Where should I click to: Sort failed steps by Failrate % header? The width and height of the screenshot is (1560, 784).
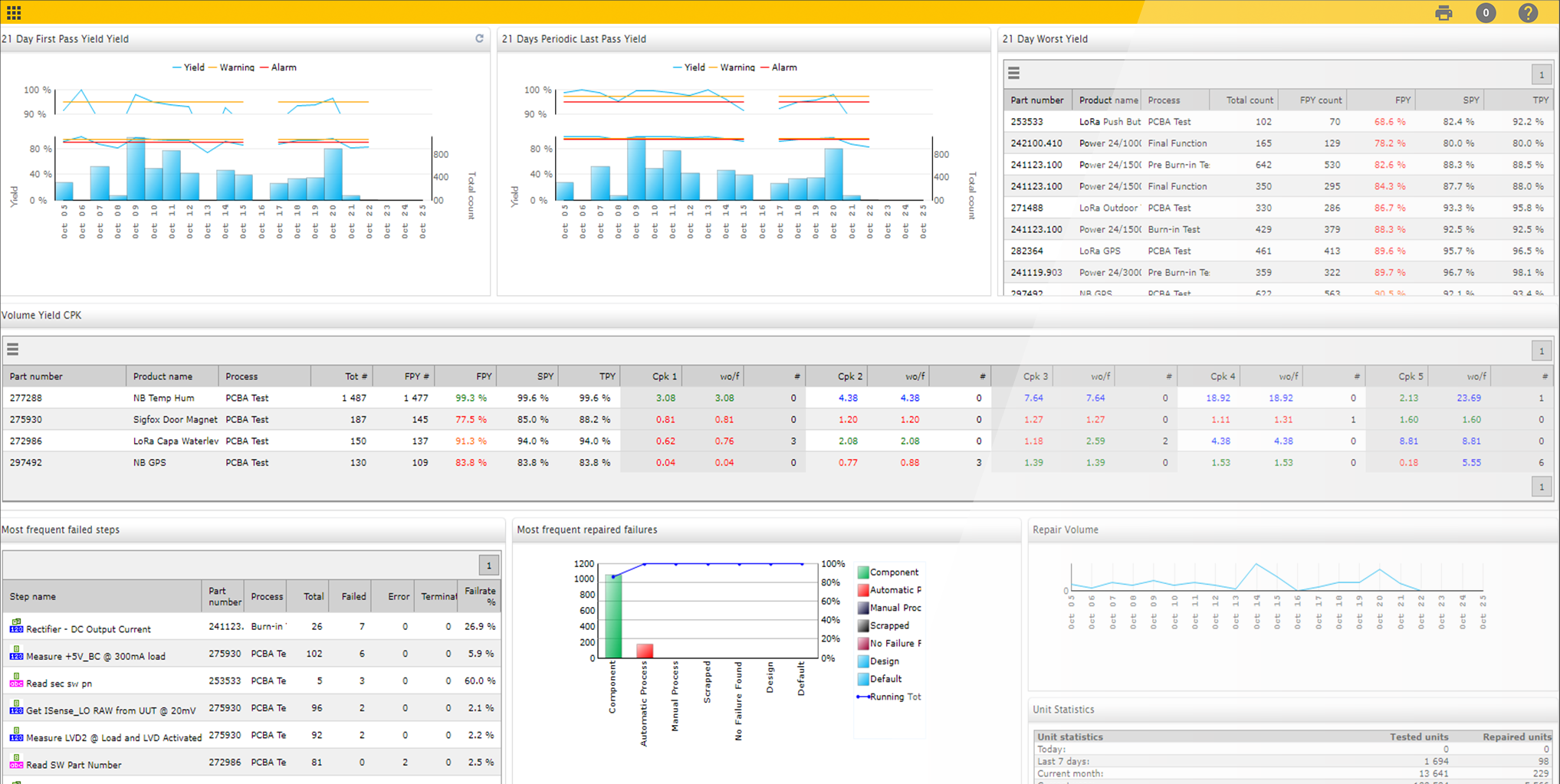tap(479, 596)
